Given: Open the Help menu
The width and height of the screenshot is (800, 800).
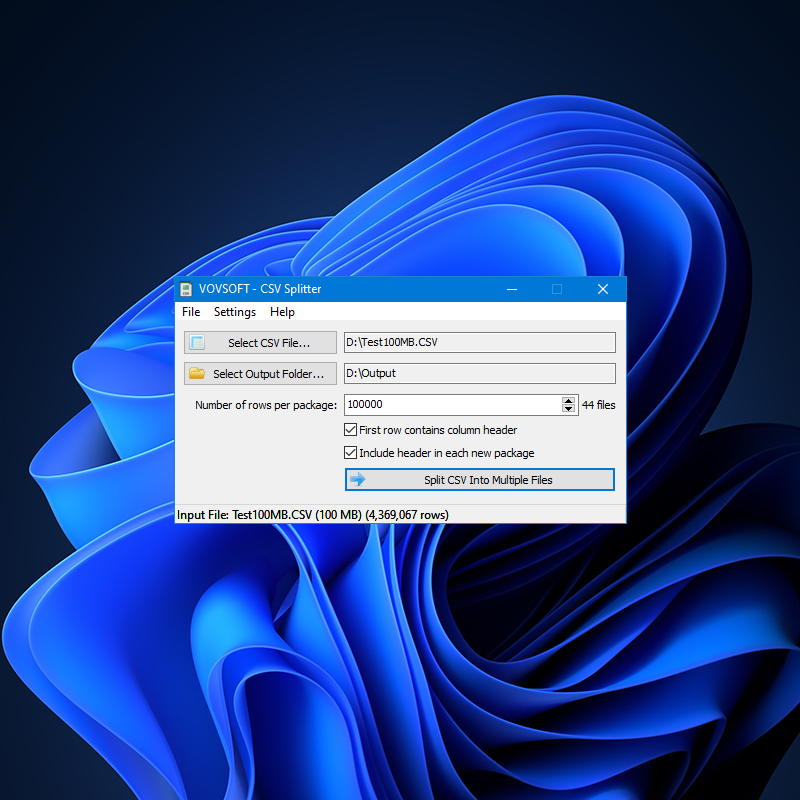Looking at the screenshot, I should pyautogui.click(x=282, y=312).
